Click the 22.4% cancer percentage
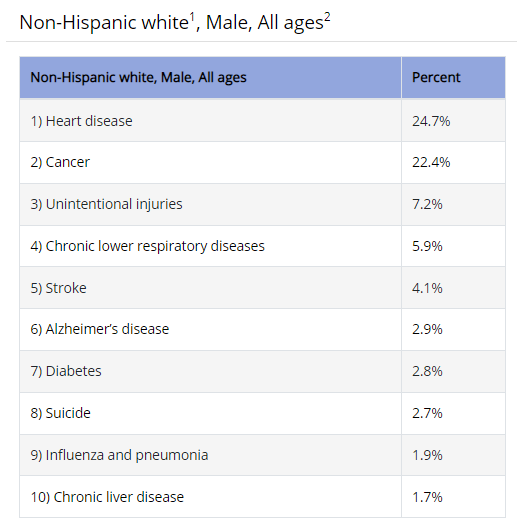The height and width of the screenshot is (528, 517). click(431, 162)
